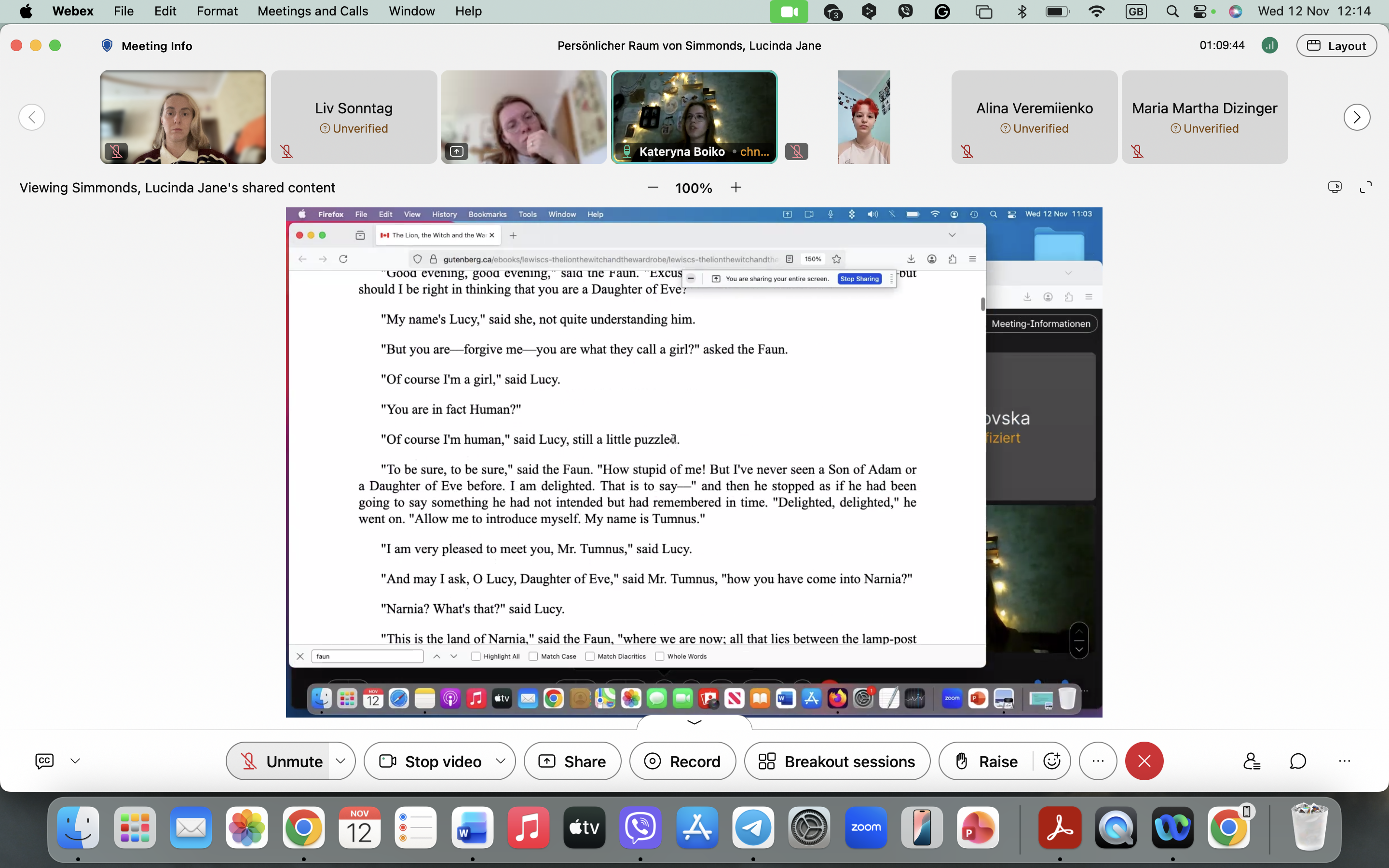The width and height of the screenshot is (1389, 868).
Task: Zoom in on shared content with plus
Action: (x=736, y=187)
